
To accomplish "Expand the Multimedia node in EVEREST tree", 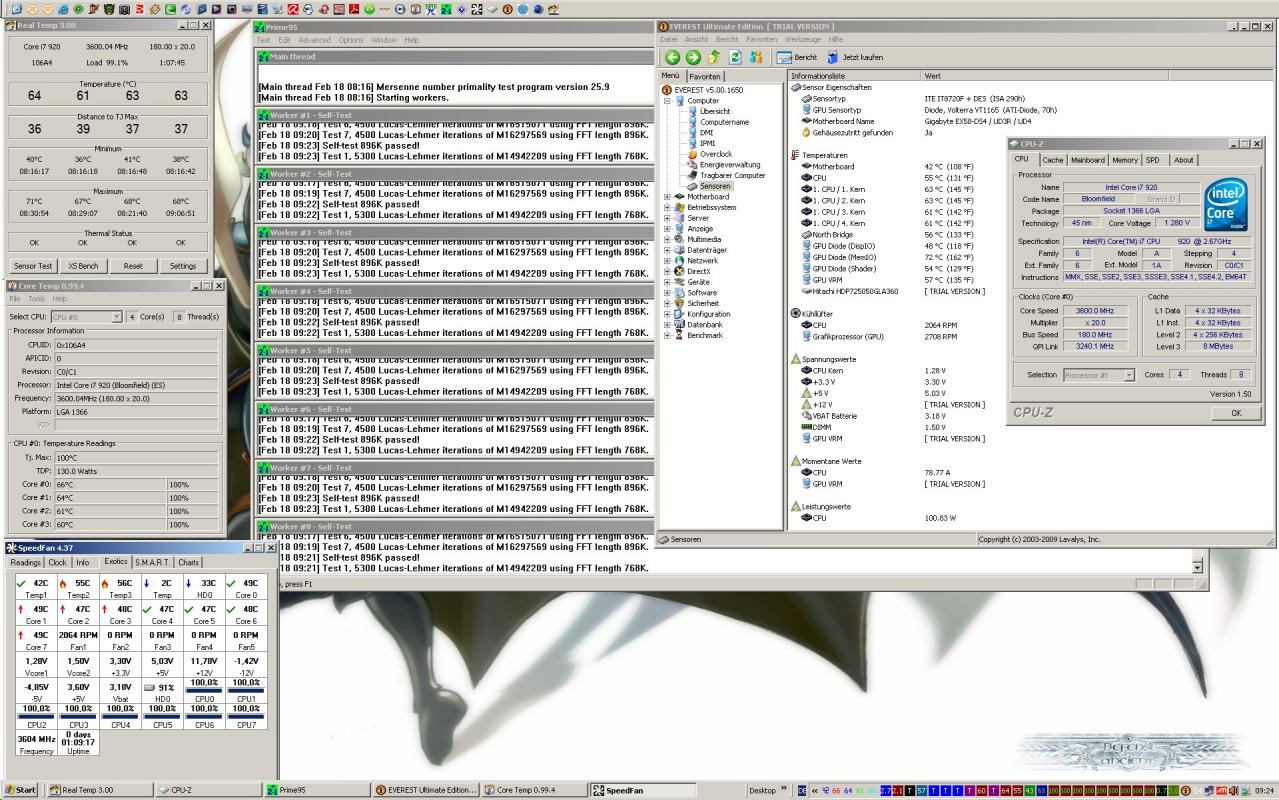I will pyautogui.click(x=667, y=239).
